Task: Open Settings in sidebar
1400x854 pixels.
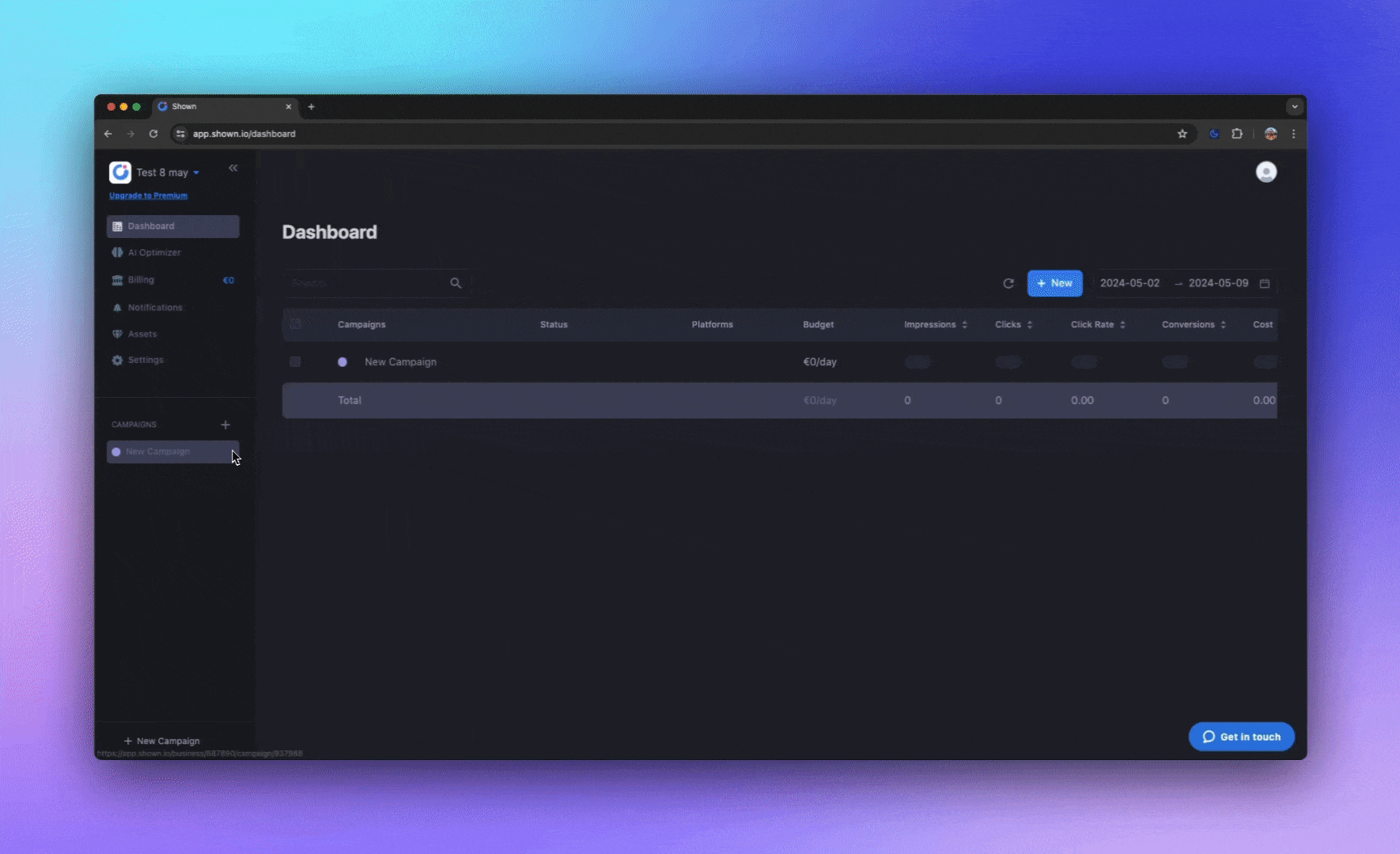Action: pyautogui.click(x=146, y=361)
